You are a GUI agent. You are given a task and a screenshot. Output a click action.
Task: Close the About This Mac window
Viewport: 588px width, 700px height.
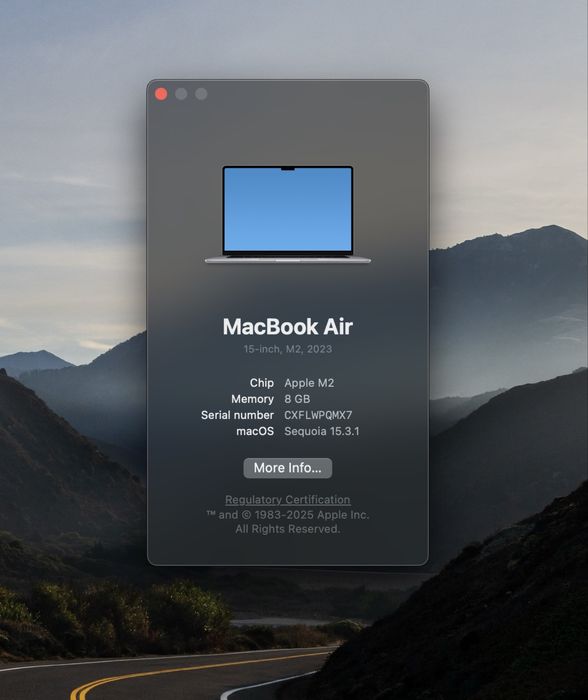click(161, 94)
